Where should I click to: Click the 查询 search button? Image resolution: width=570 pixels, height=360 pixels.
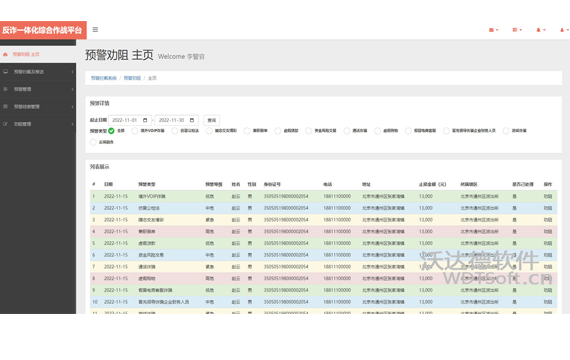pos(212,120)
